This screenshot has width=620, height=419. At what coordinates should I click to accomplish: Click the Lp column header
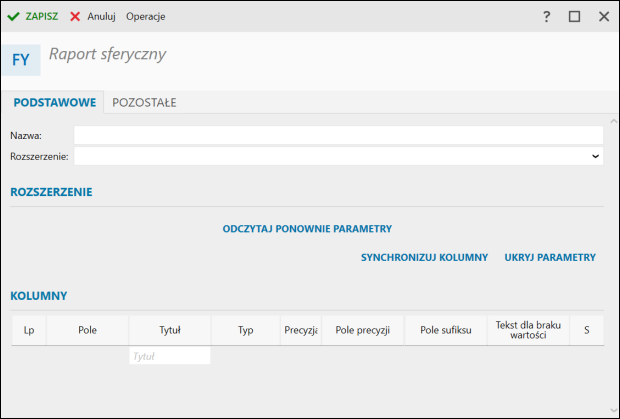(29, 330)
